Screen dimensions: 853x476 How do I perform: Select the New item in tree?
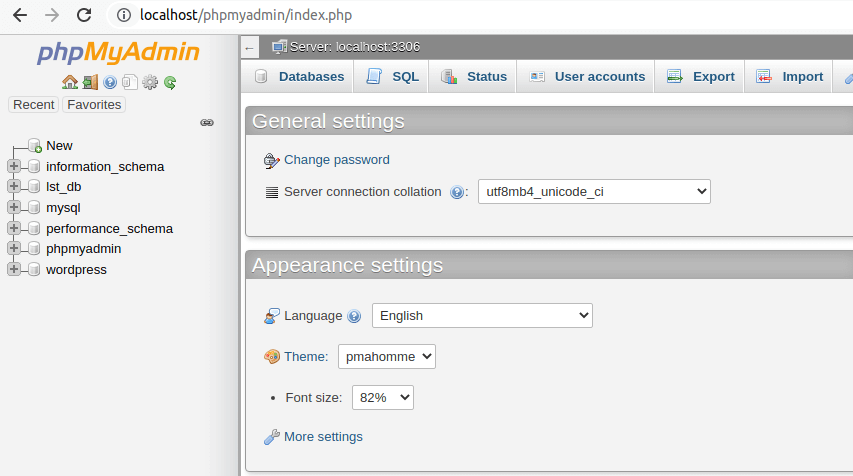click(x=59, y=146)
